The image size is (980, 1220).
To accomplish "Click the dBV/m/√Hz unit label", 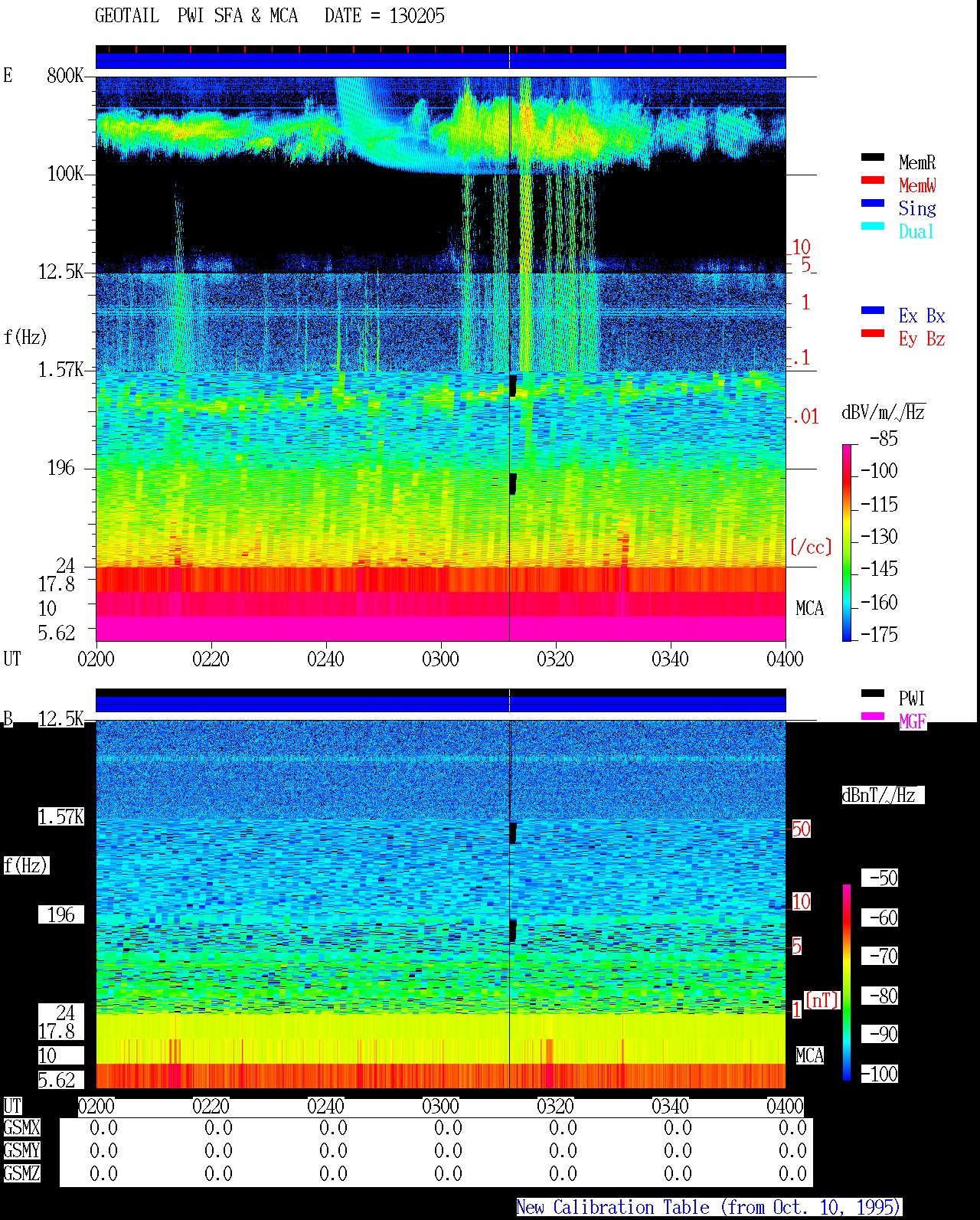I will tap(884, 412).
